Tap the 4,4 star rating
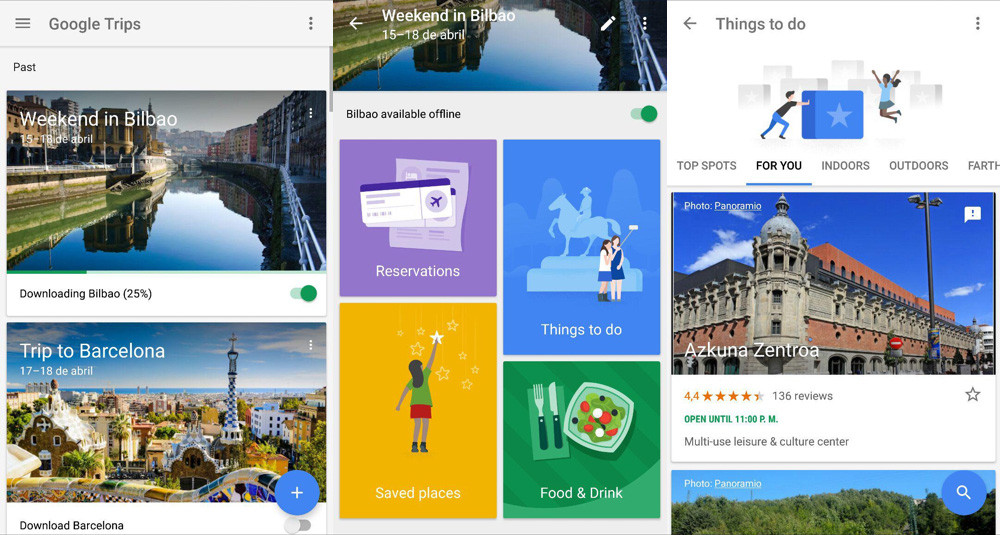 724,396
